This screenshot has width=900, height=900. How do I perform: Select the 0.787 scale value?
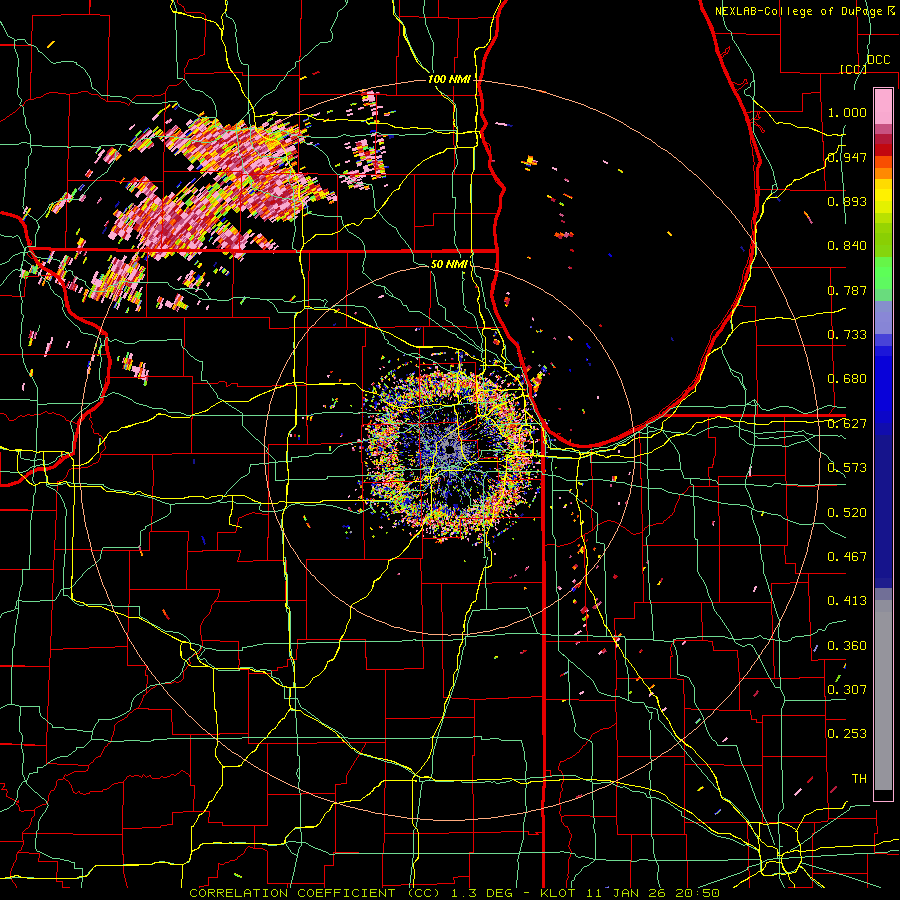pyautogui.click(x=847, y=290)
